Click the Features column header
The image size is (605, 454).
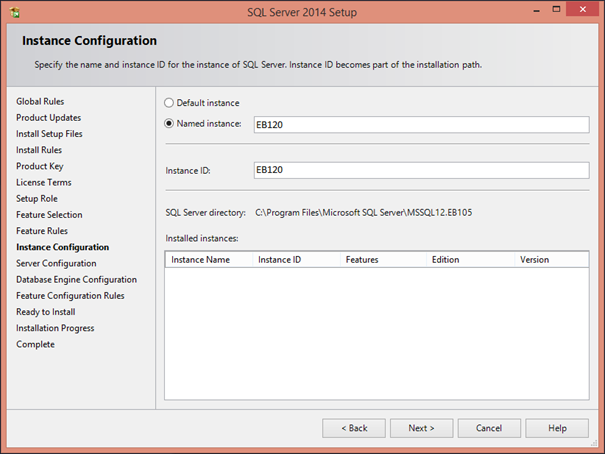[x=383, y=260]
